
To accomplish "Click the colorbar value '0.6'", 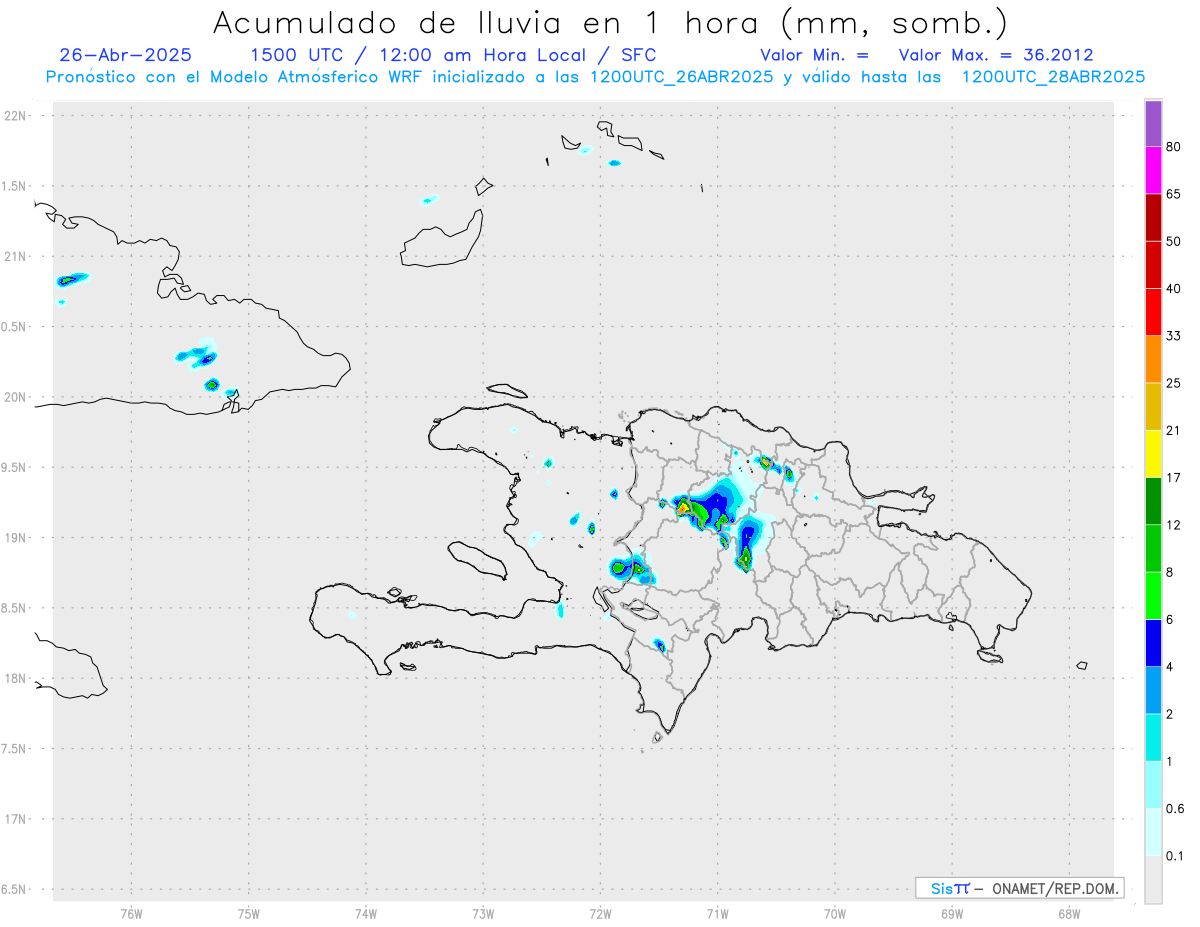I will (x=1176, y=809).
